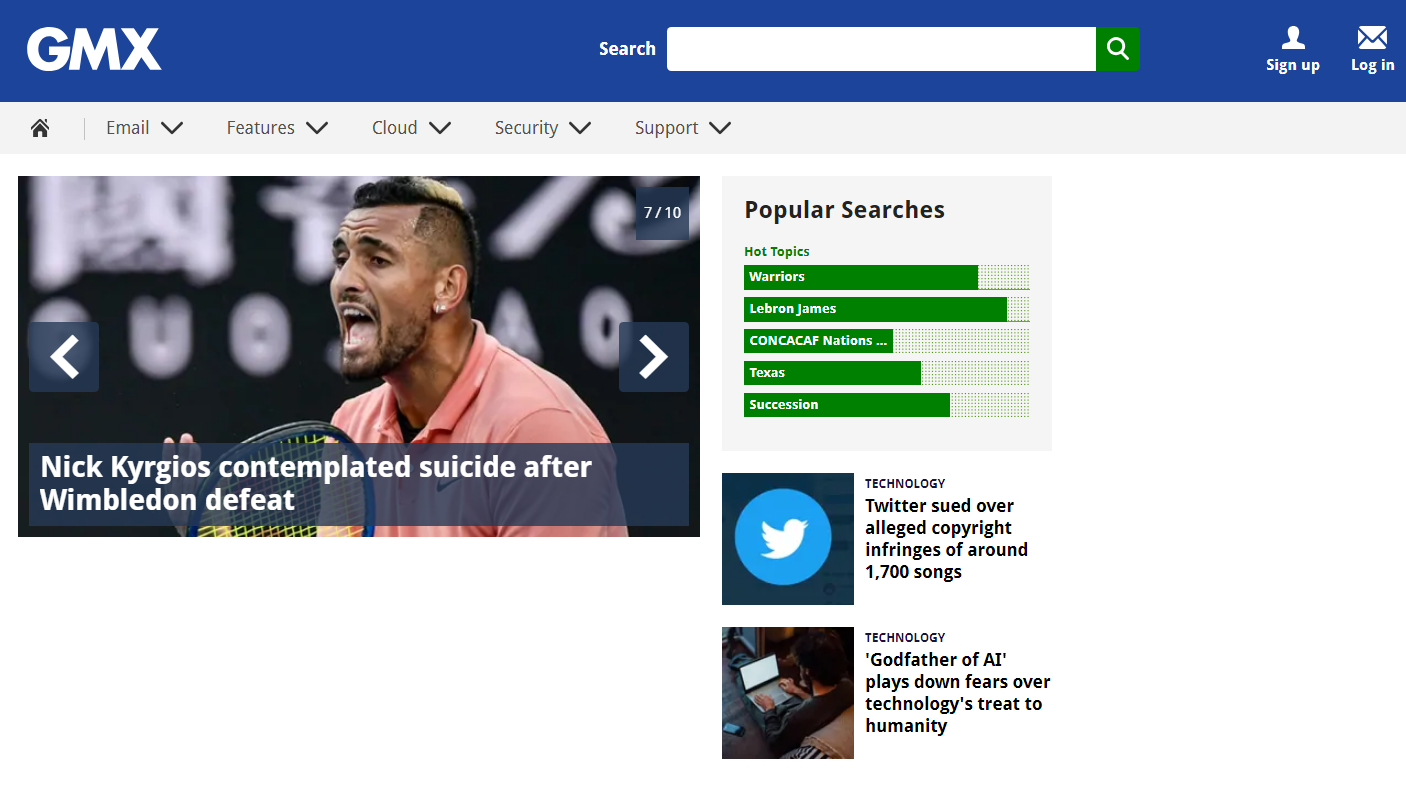Show the previous slide in carousel
The width and height of the screenshot is (1406, 803).
tap(64, 357)
